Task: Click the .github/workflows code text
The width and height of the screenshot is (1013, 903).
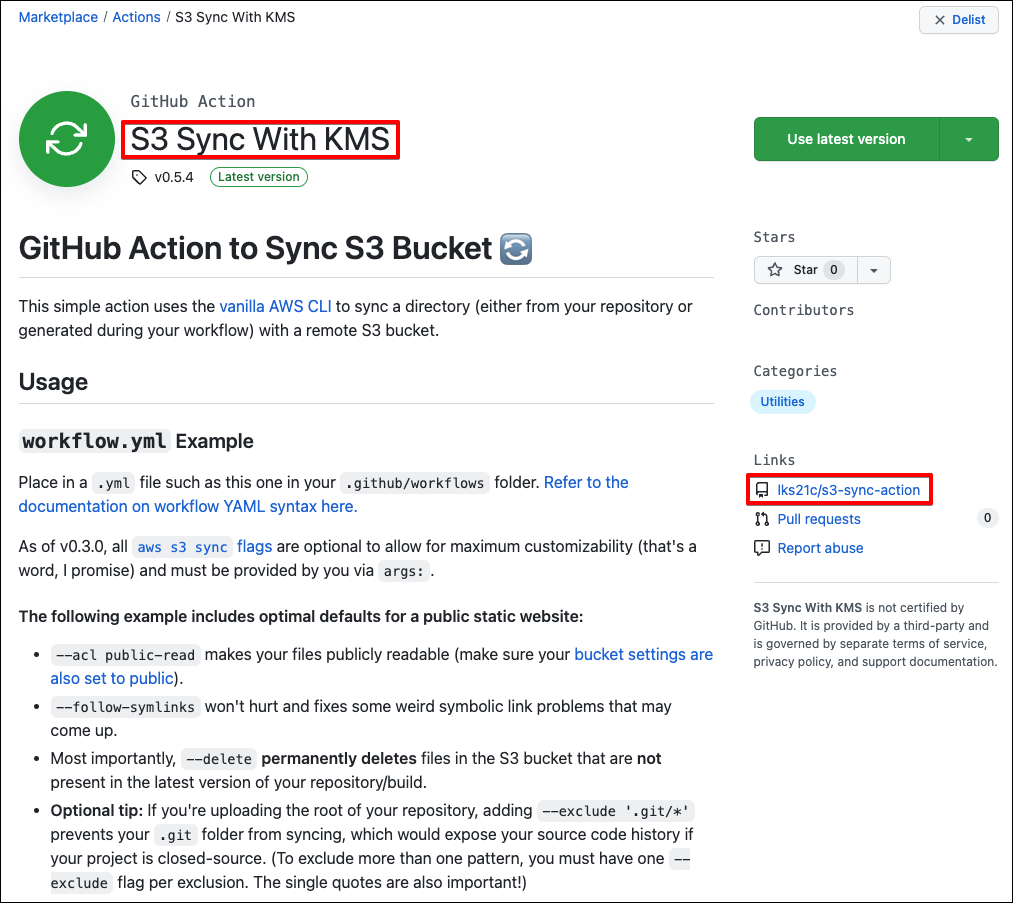Action: (415, 483)
